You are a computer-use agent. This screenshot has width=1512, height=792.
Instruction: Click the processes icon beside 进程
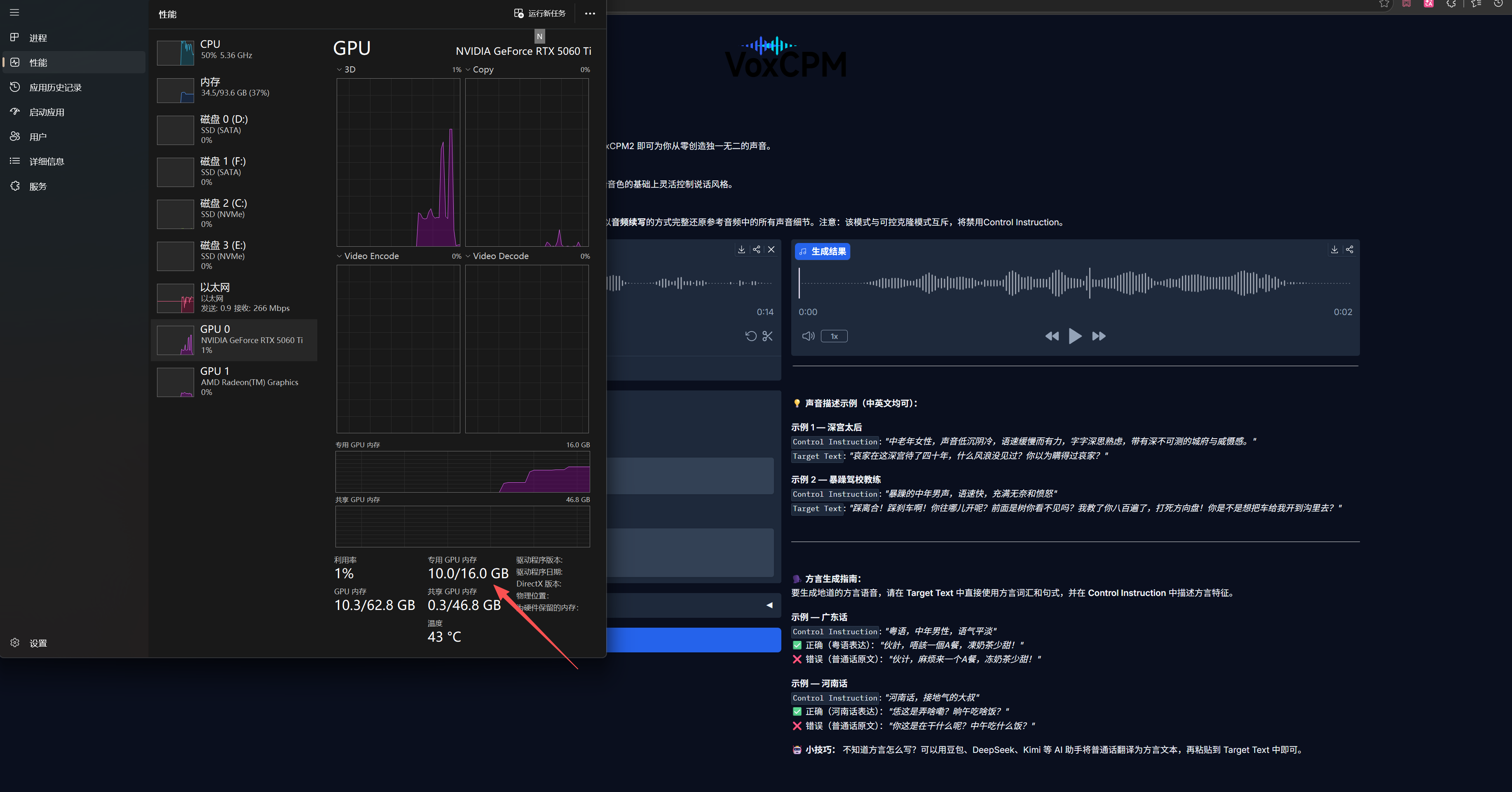15,37
